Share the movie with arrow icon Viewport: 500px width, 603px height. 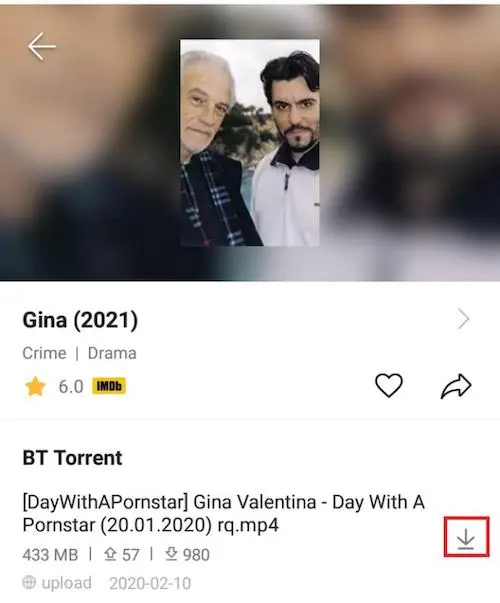[456, 386]
